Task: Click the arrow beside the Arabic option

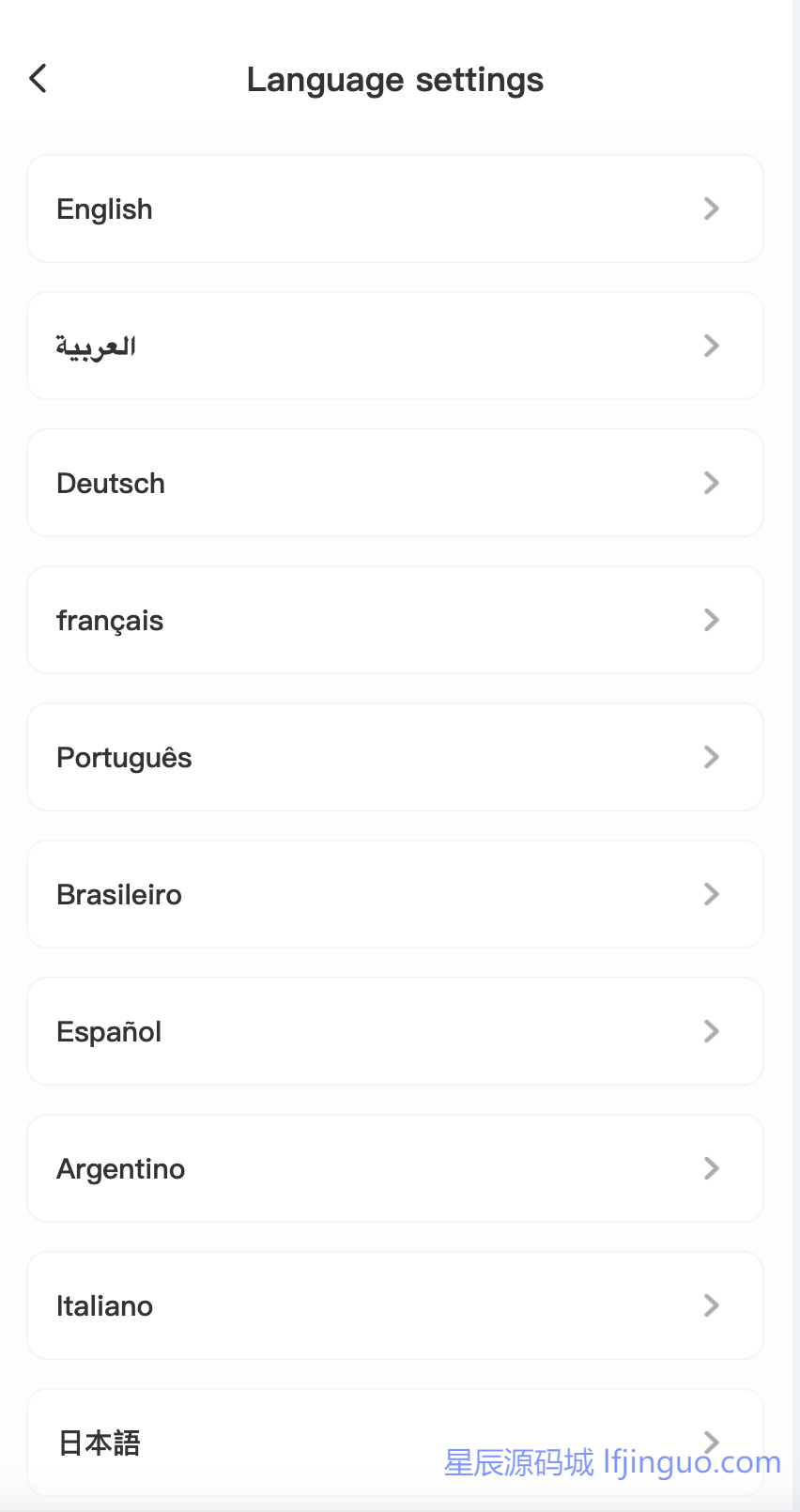Action: (x=711, y=346)
